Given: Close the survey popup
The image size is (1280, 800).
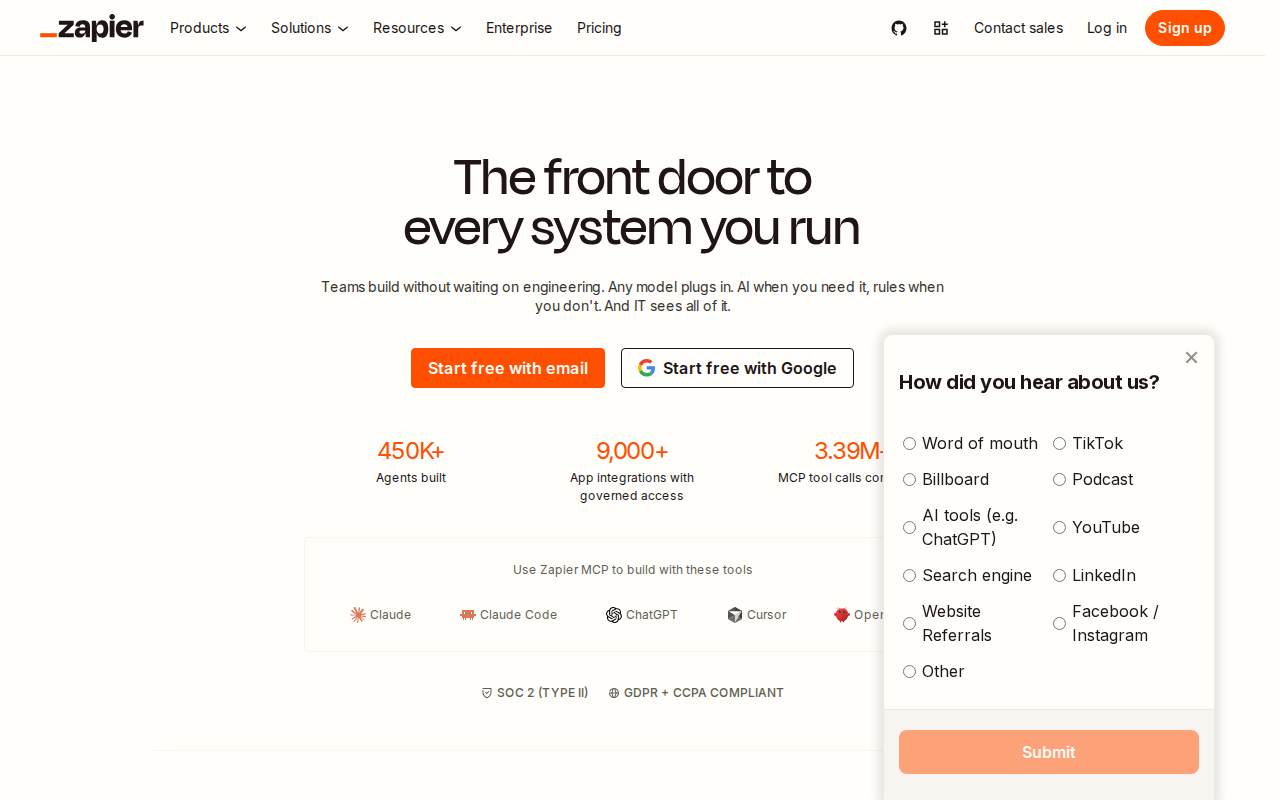Looking at the screenshot, I should (1191, 357).
